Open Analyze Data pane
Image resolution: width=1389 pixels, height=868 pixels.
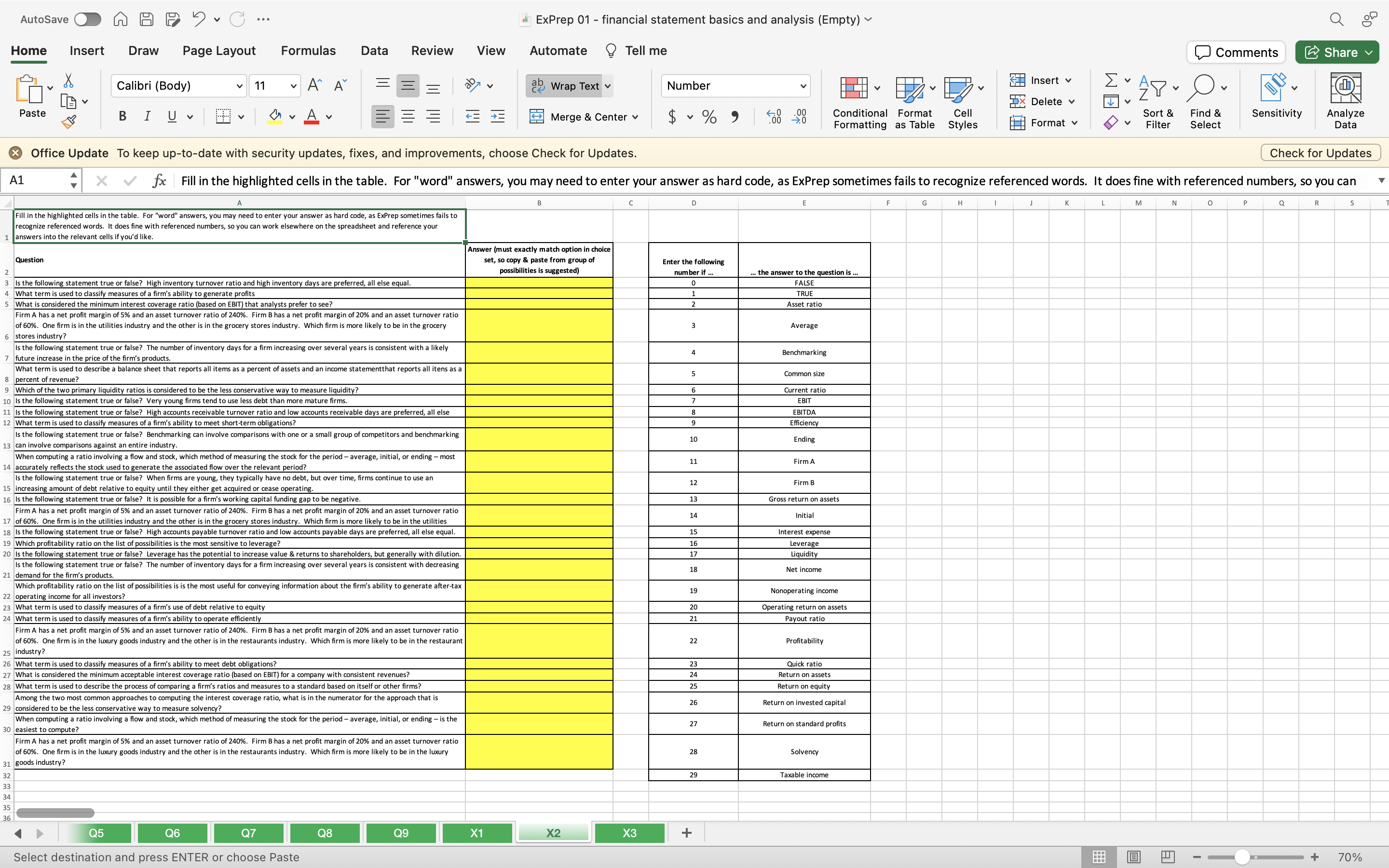1345,100
